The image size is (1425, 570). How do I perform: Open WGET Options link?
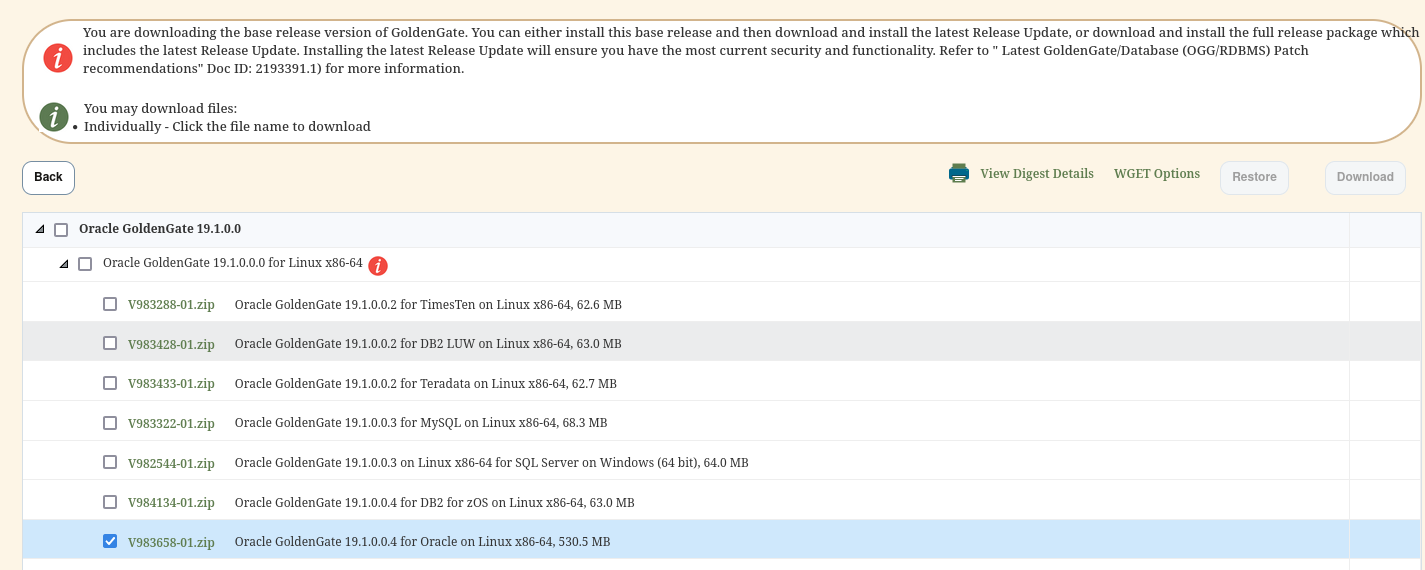[1157, 173]
